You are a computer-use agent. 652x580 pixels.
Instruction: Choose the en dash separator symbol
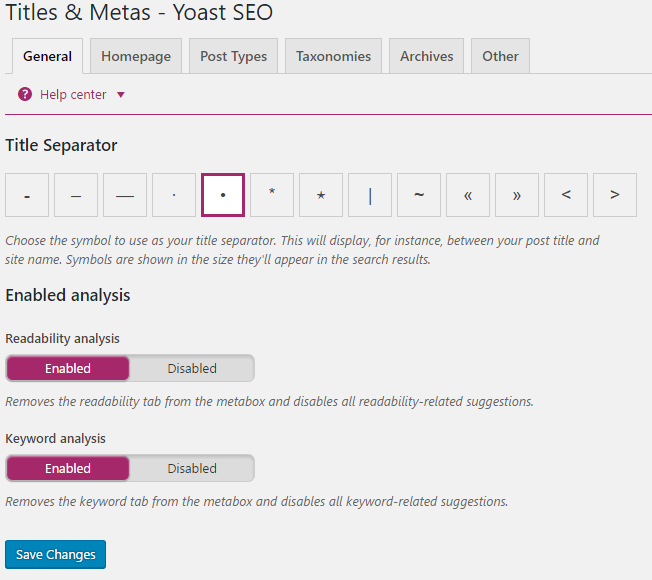76,195
